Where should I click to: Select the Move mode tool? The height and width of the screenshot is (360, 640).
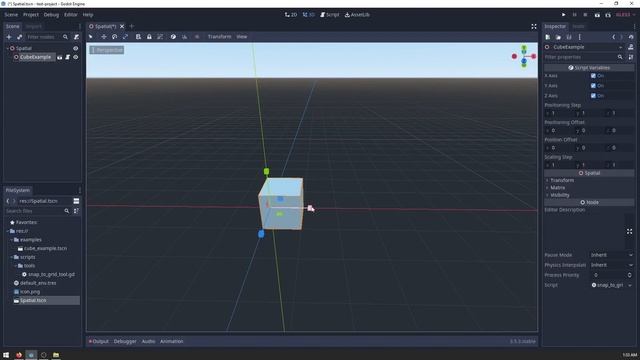point(104,37)
